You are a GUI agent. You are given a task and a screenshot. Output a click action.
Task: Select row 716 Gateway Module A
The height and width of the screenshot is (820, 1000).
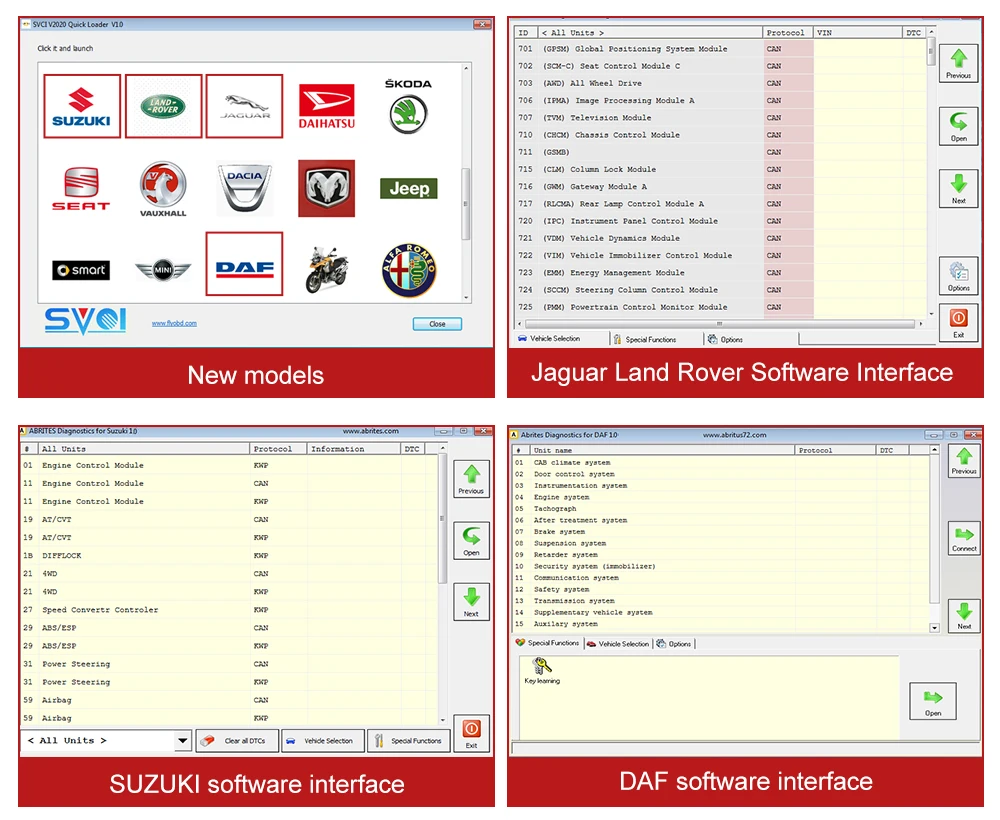[720, 187]
